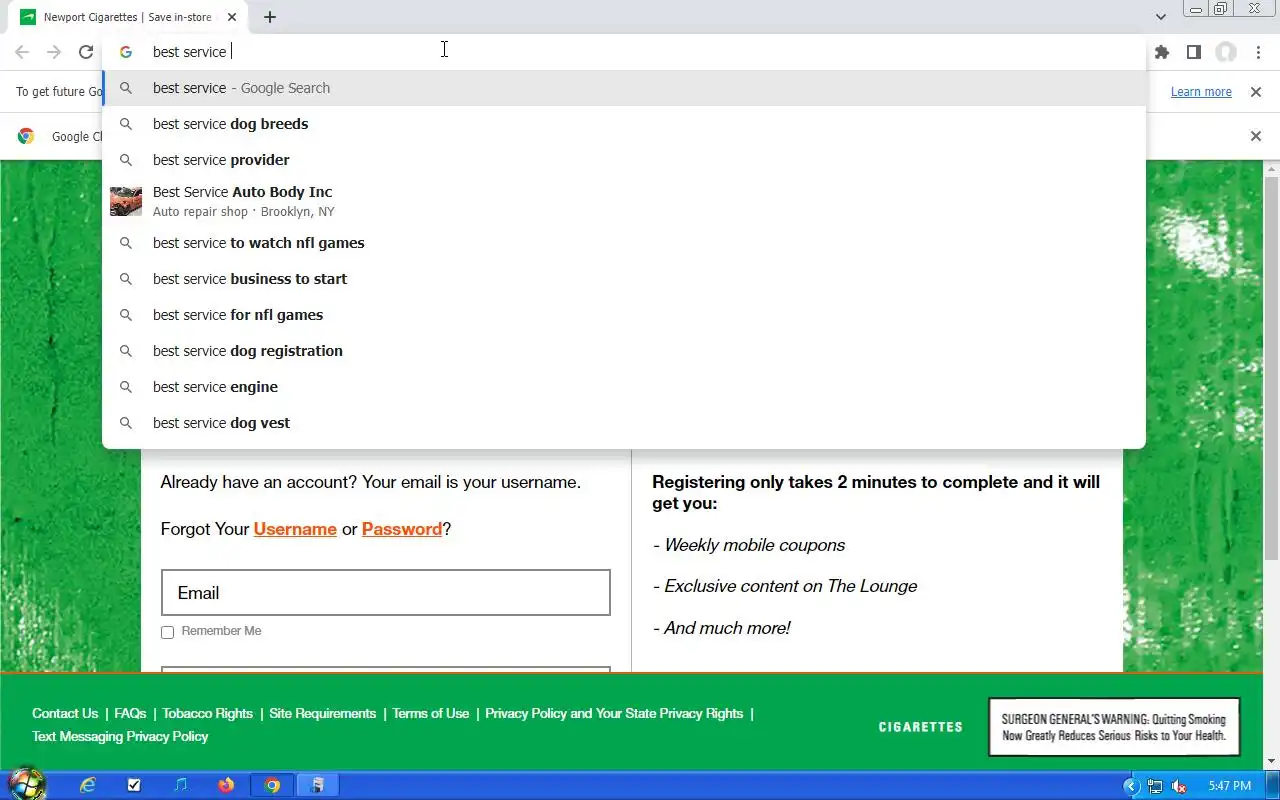
Task: Pick 'best service for nfl games' suggestion
Action: coord(624,315)
